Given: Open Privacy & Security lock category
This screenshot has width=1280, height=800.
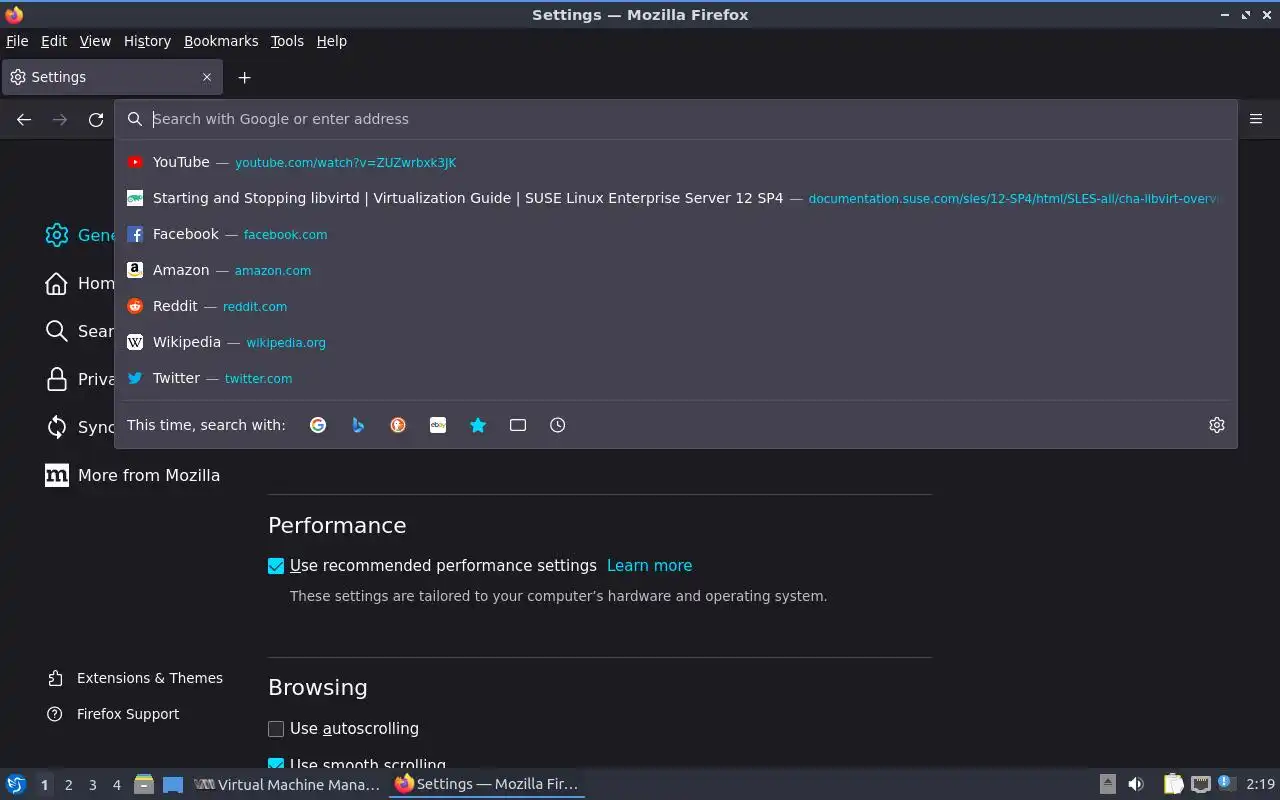Looking at the screenshot, I should pos(80,379).
